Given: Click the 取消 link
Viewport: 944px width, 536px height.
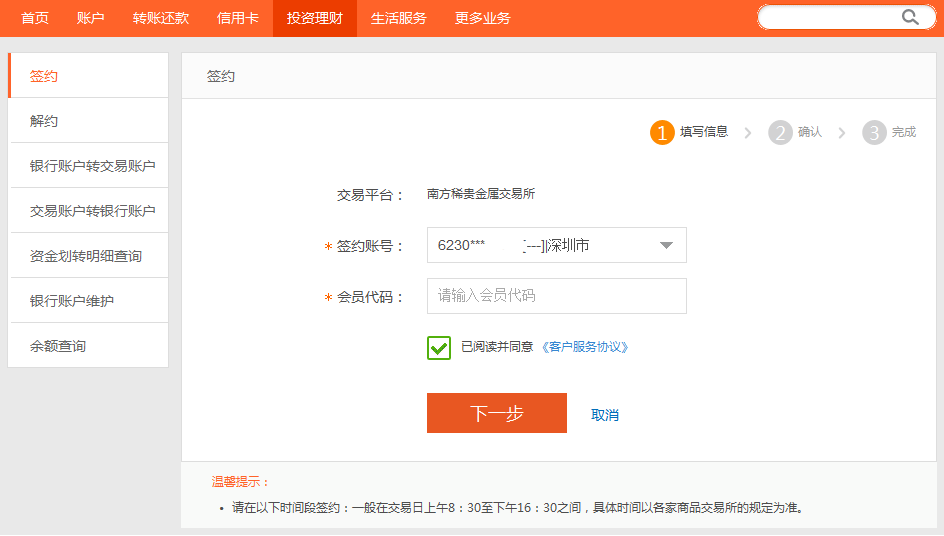Looking at the screenshot, I should click(605, 415).
